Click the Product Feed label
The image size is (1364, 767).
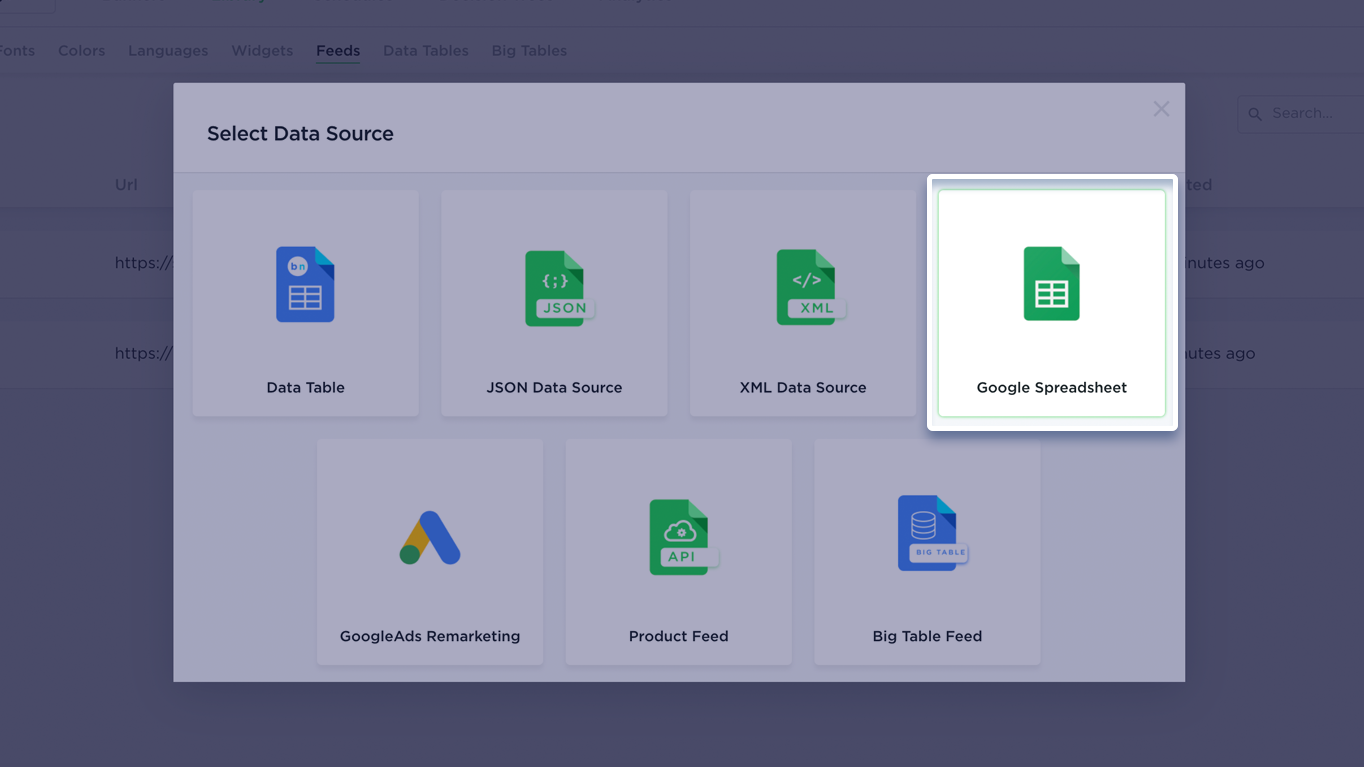click(678, 636)
